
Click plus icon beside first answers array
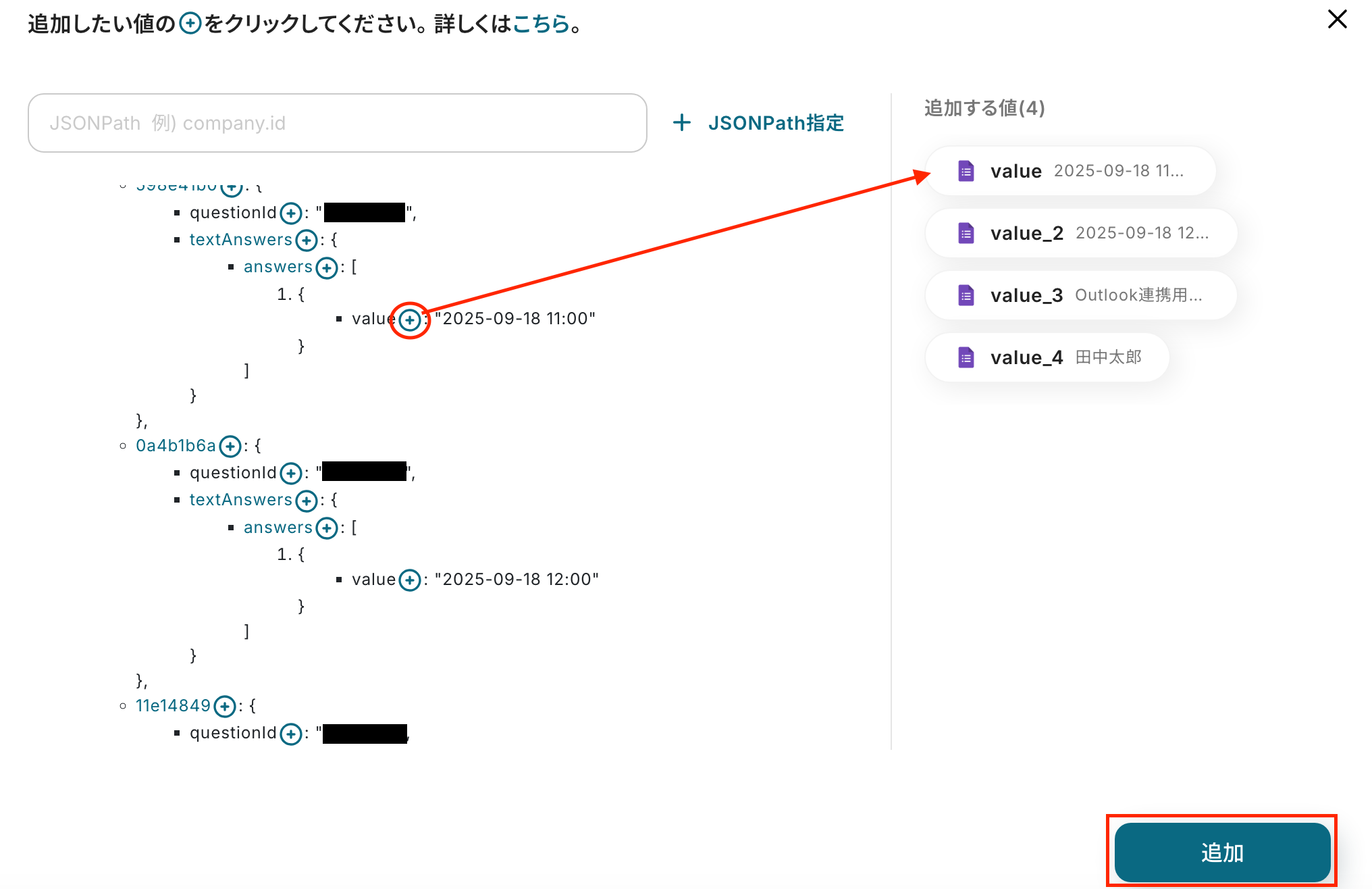coord(327,268)
